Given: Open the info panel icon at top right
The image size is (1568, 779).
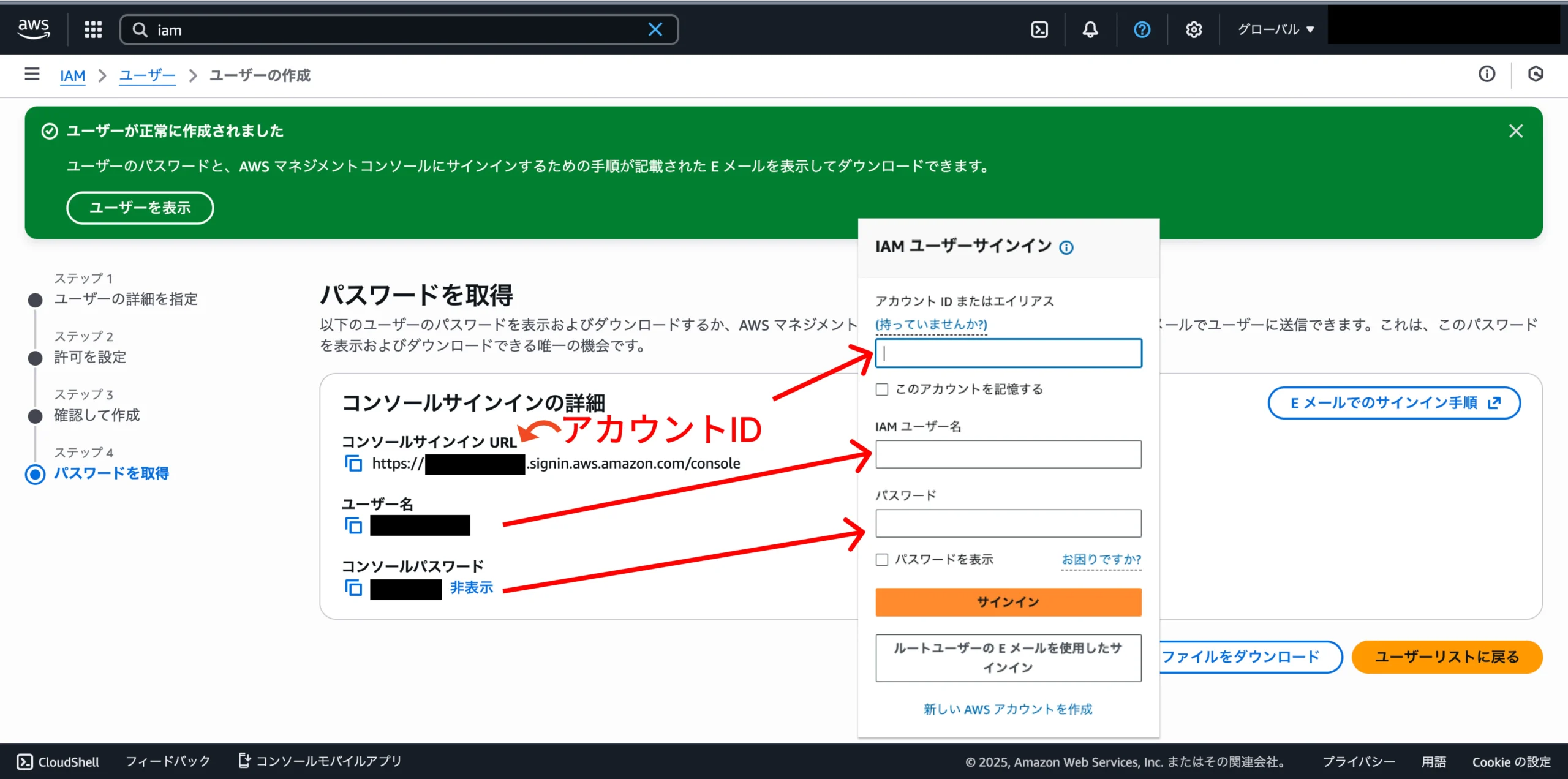Looking at the screenshot, I should click(x=1487, y=74).
